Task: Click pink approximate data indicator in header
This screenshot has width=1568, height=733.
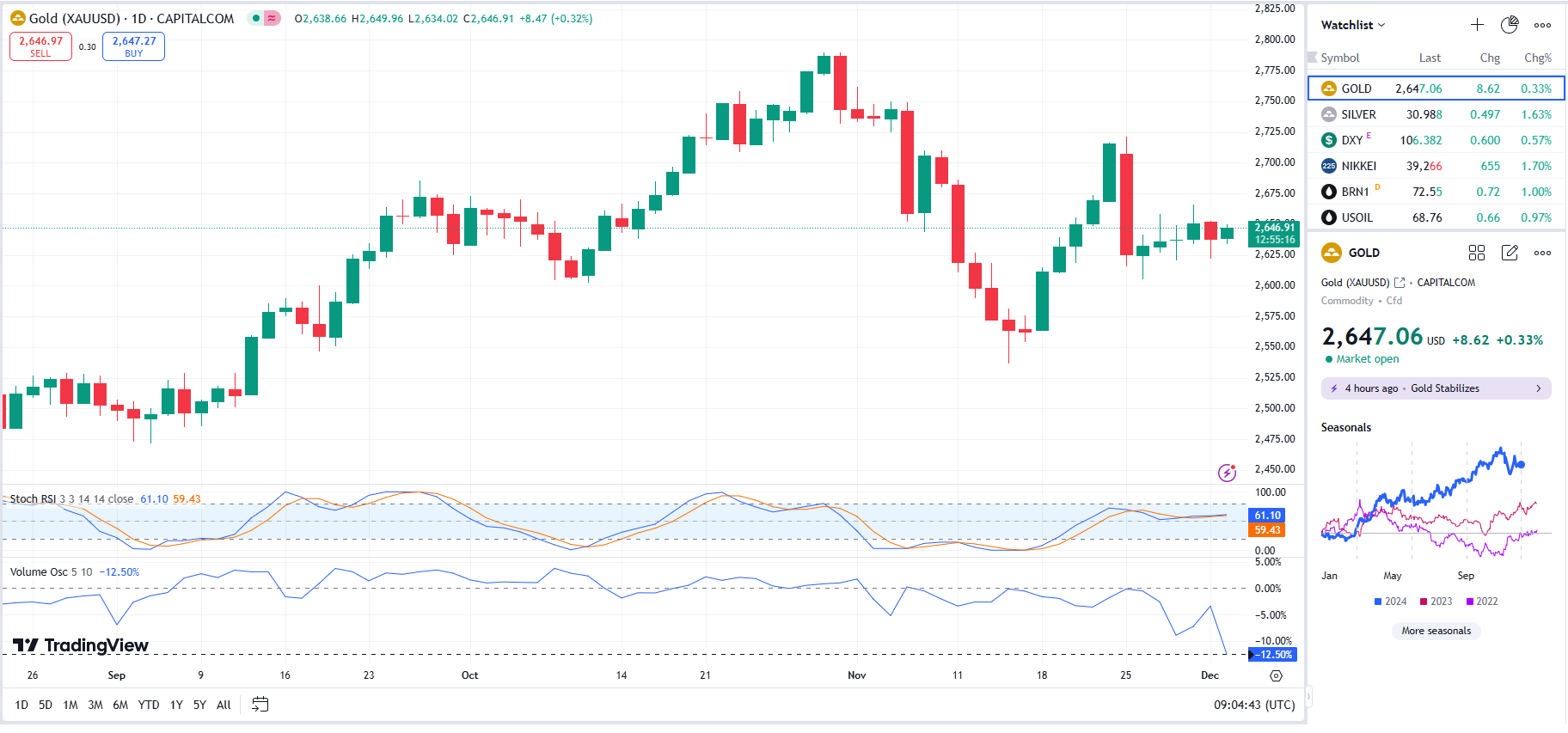Action: tap(272, 18)
